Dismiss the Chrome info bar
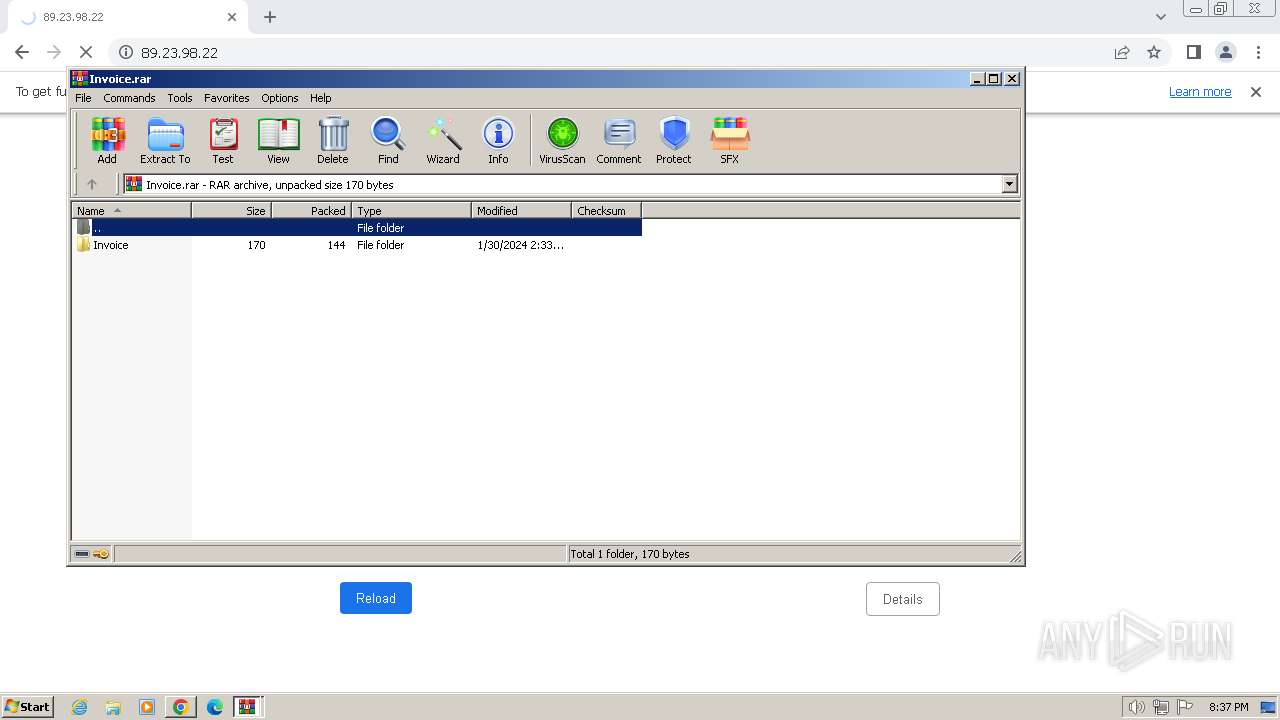Screen dimensions: 1280x720 [x=1256, y=91]
